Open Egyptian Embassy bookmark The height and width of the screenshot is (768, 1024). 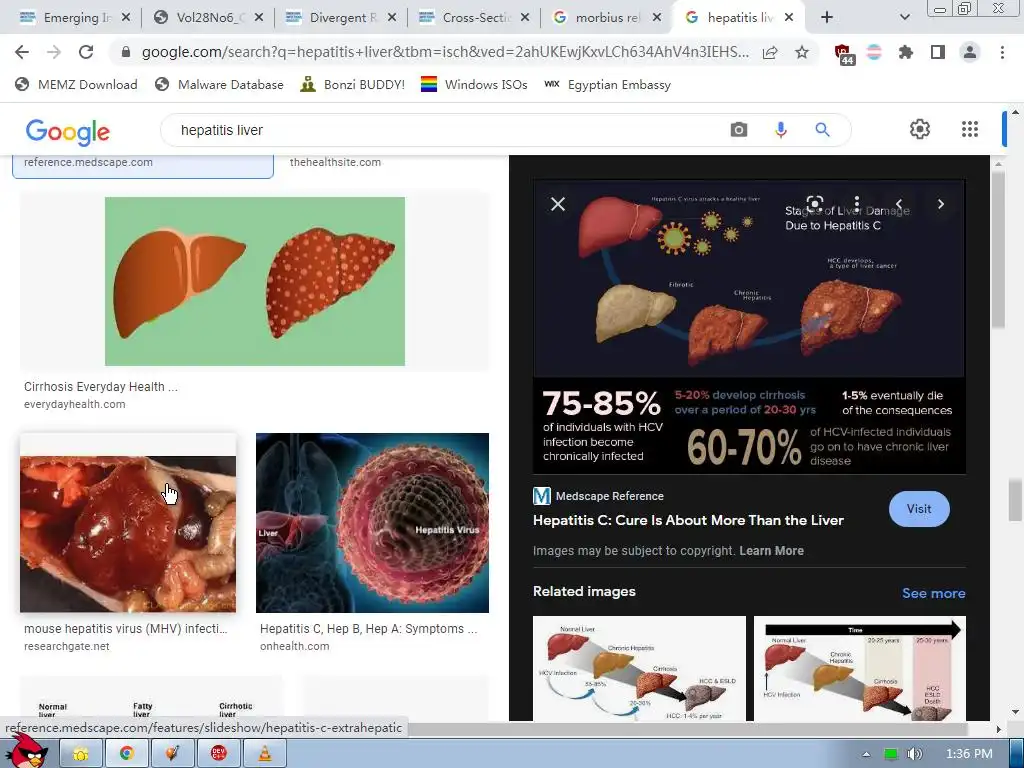click(x=607, y=84)
